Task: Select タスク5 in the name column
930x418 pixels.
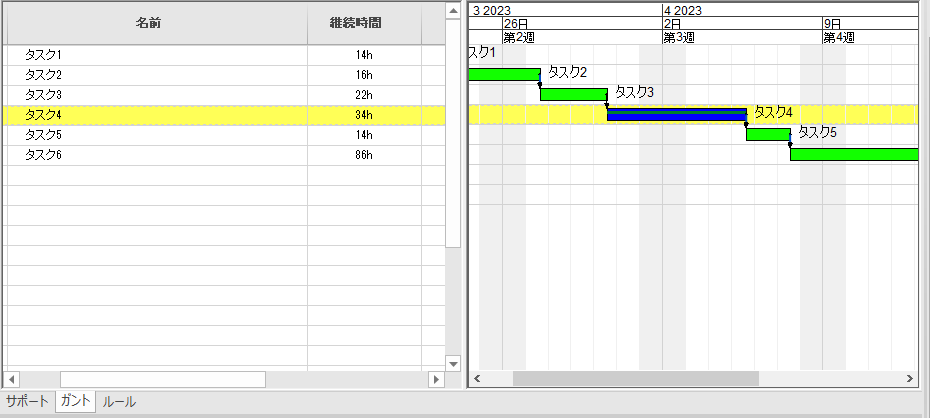Action: point(43,135)
